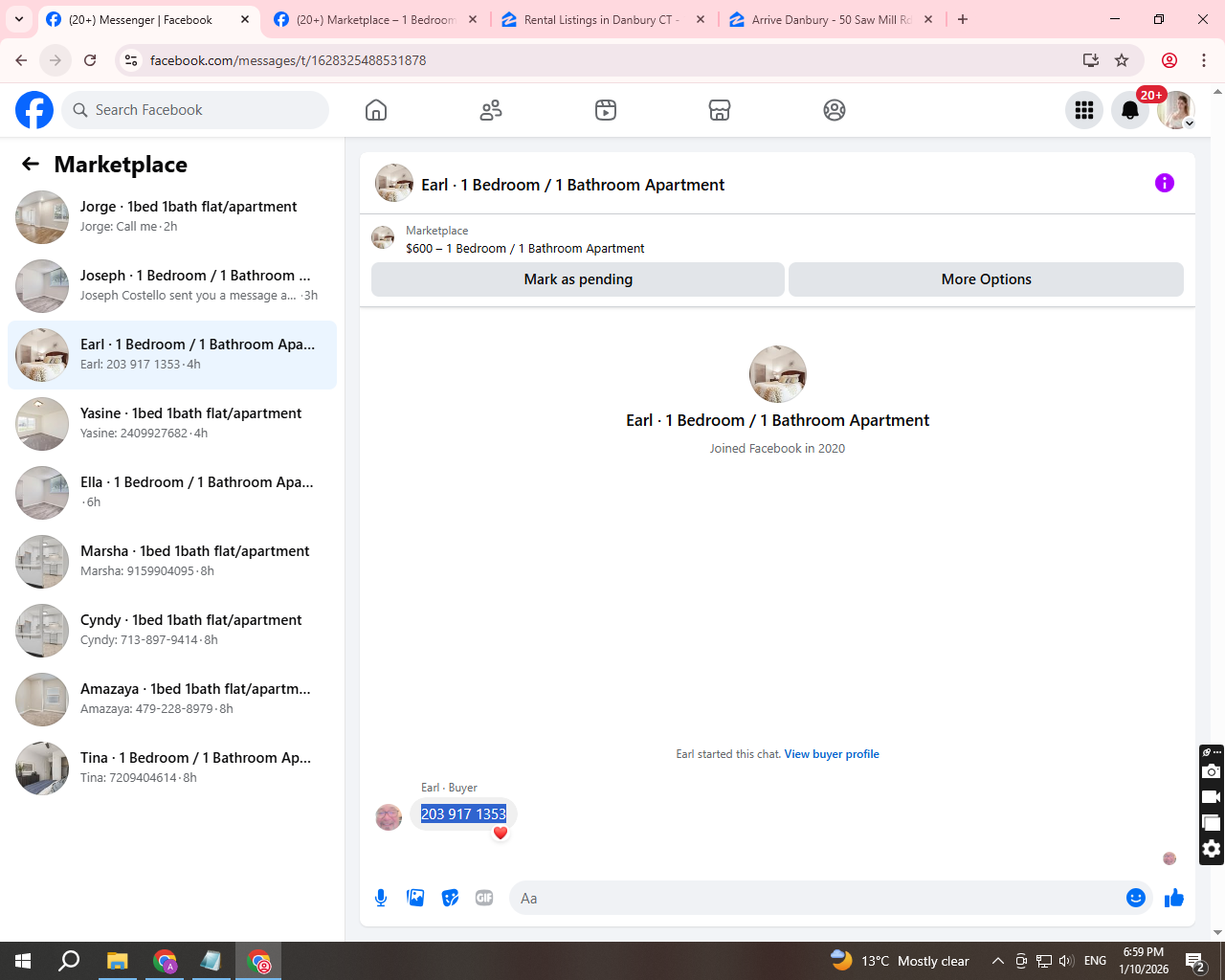Open Cyndy's conversation 713-897-9414

click(172, 631)
